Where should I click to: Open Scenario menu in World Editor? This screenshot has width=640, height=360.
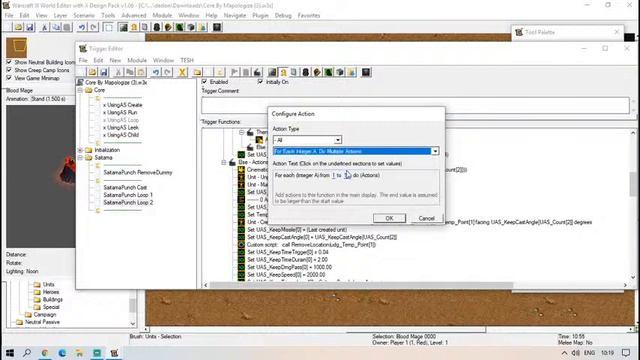tap(84, 16)
